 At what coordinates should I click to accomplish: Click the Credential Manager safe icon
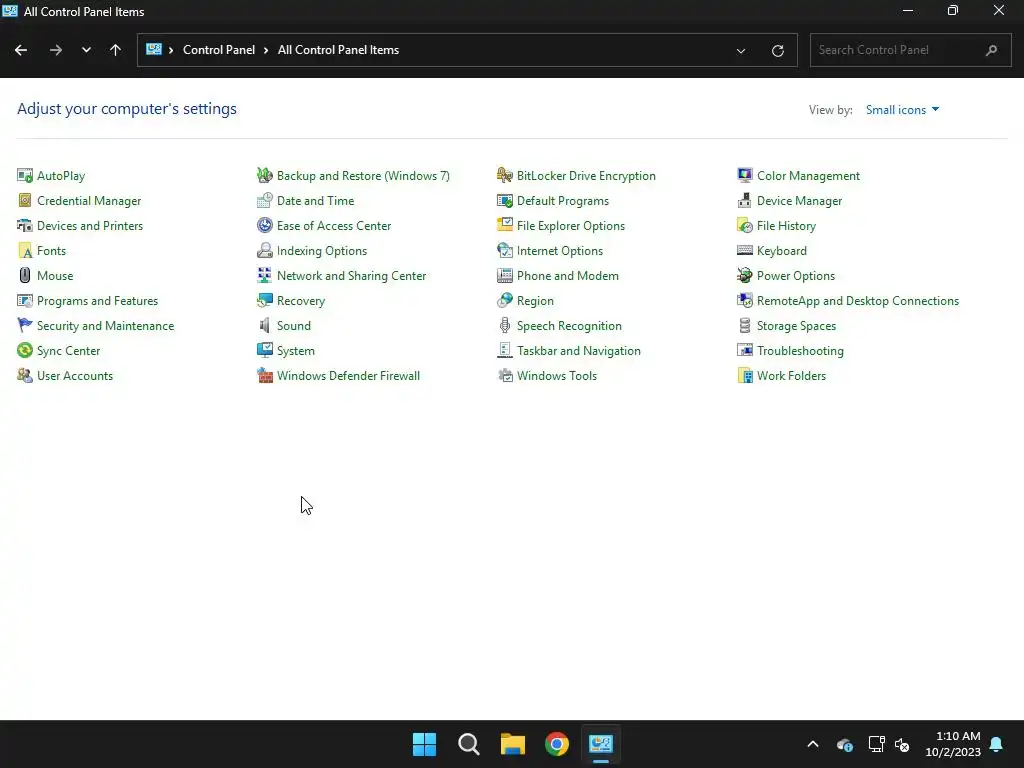(x=25, y=200)
